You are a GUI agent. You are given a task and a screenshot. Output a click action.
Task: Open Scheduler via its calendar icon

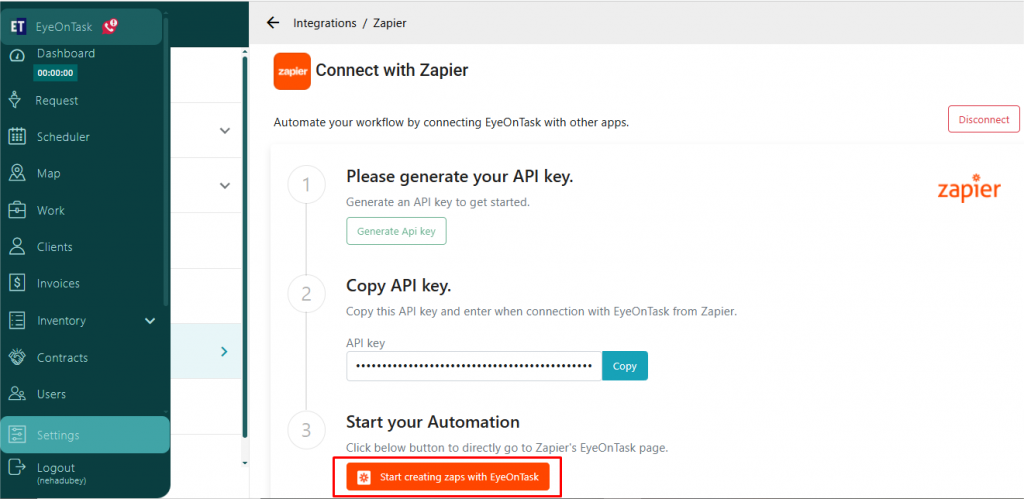(17, 137)
